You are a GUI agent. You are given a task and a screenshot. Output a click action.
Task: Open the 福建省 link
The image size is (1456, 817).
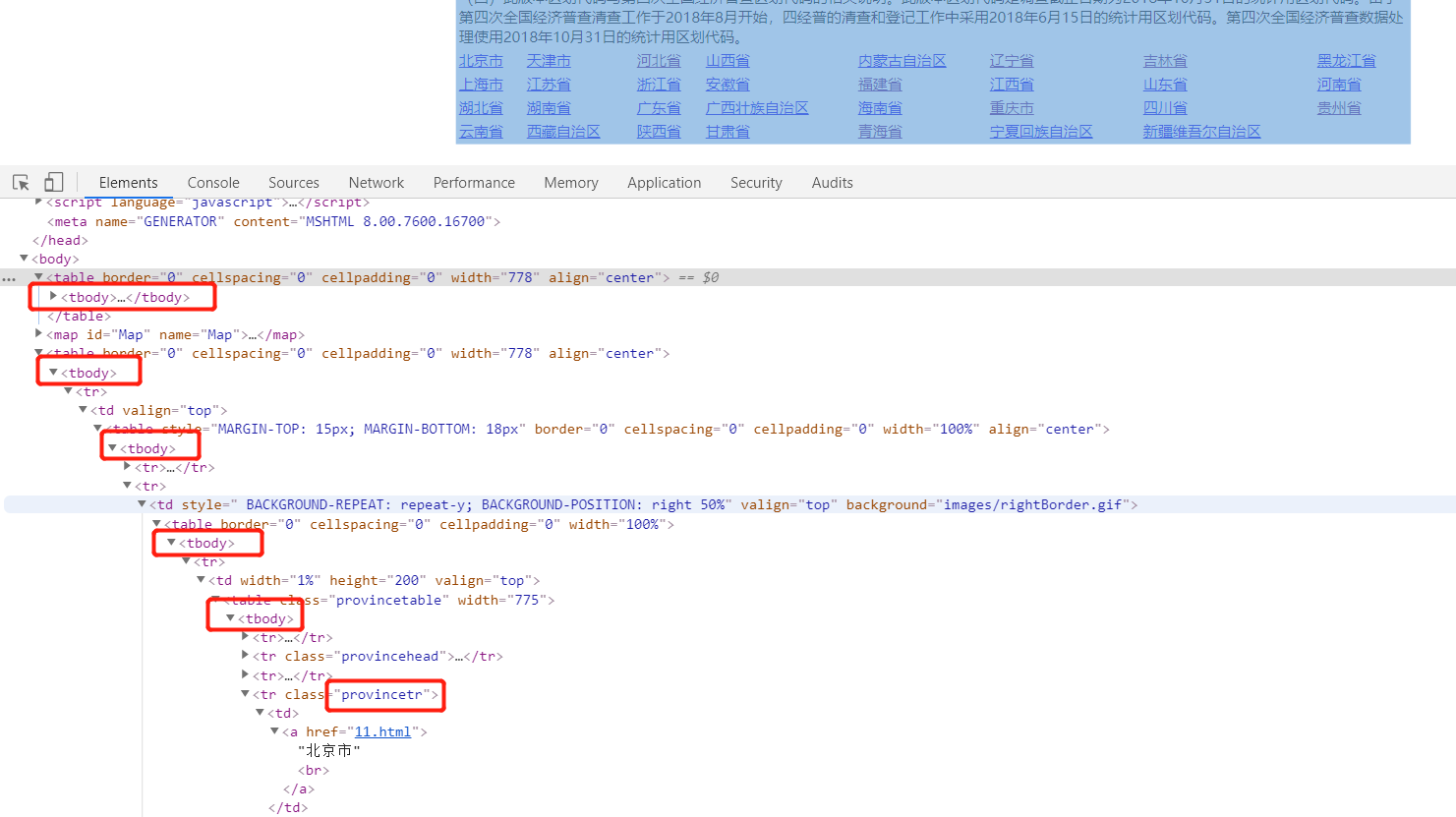[880, 85]
